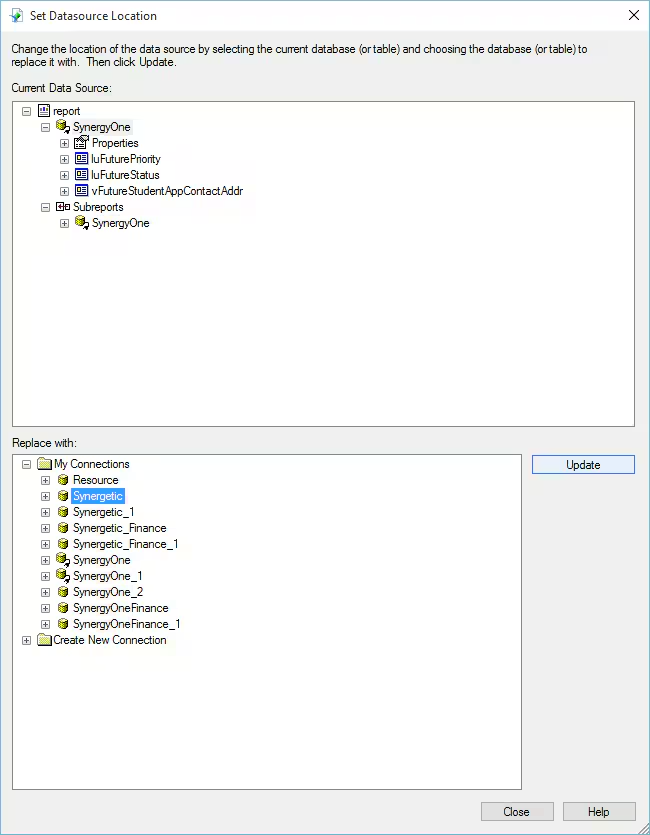Expand the Resource connection
This screenshot has height=835, width=650.
click(45, 480)
